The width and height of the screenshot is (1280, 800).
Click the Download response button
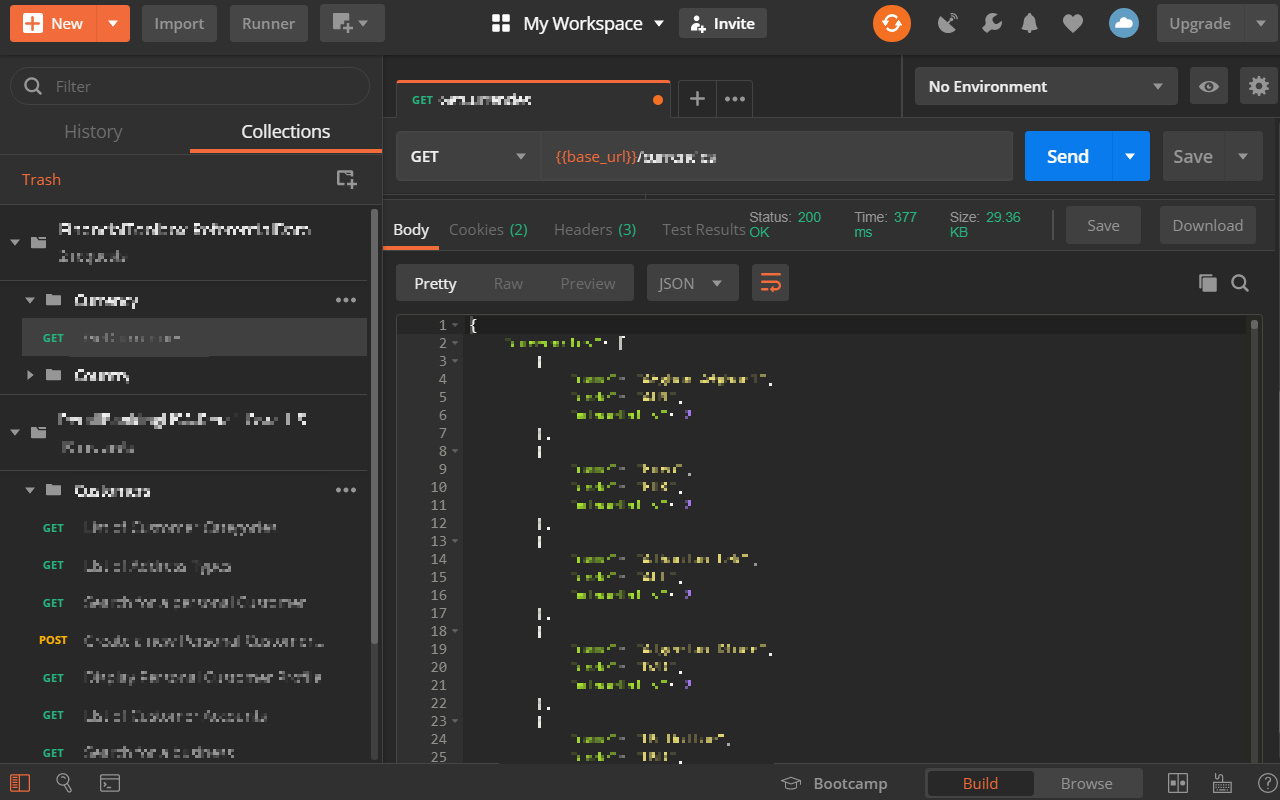click(x=1207, y=225)
